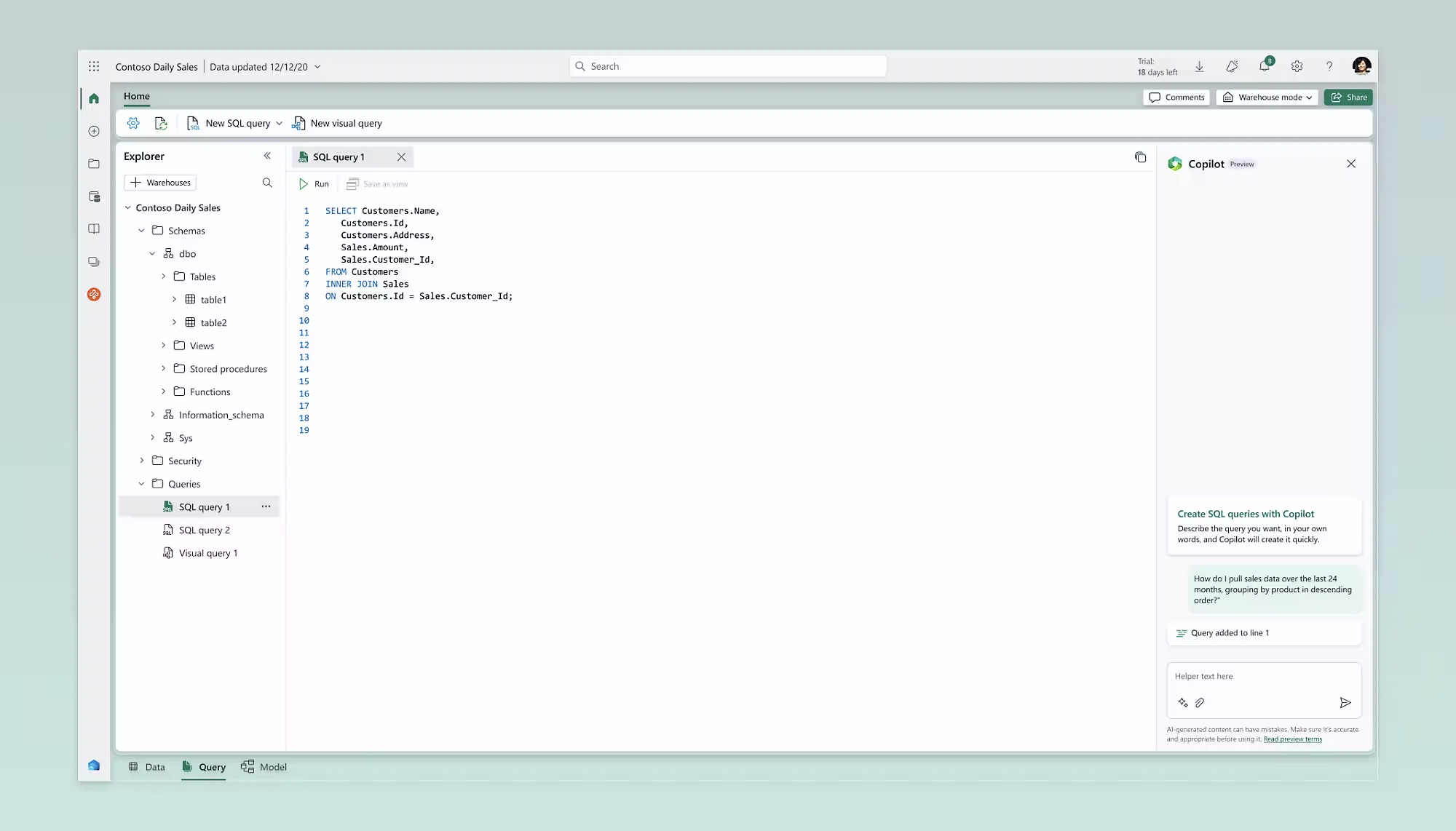This screenshot has width=1456, height=831.
Task: Collapse the Contoso Daily Sales tree node
Action: (x=128, y=207)
